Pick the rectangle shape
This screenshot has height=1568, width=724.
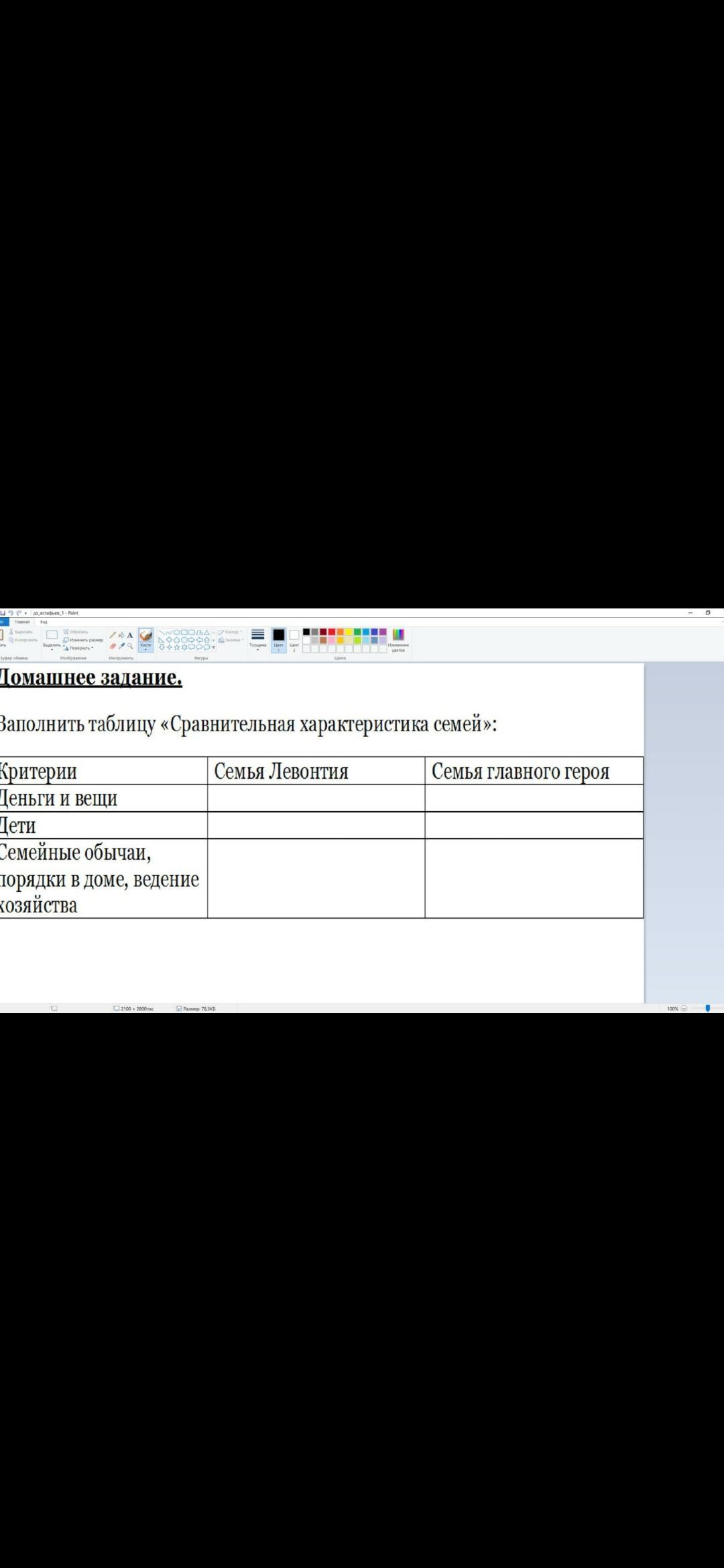[184, 632]
